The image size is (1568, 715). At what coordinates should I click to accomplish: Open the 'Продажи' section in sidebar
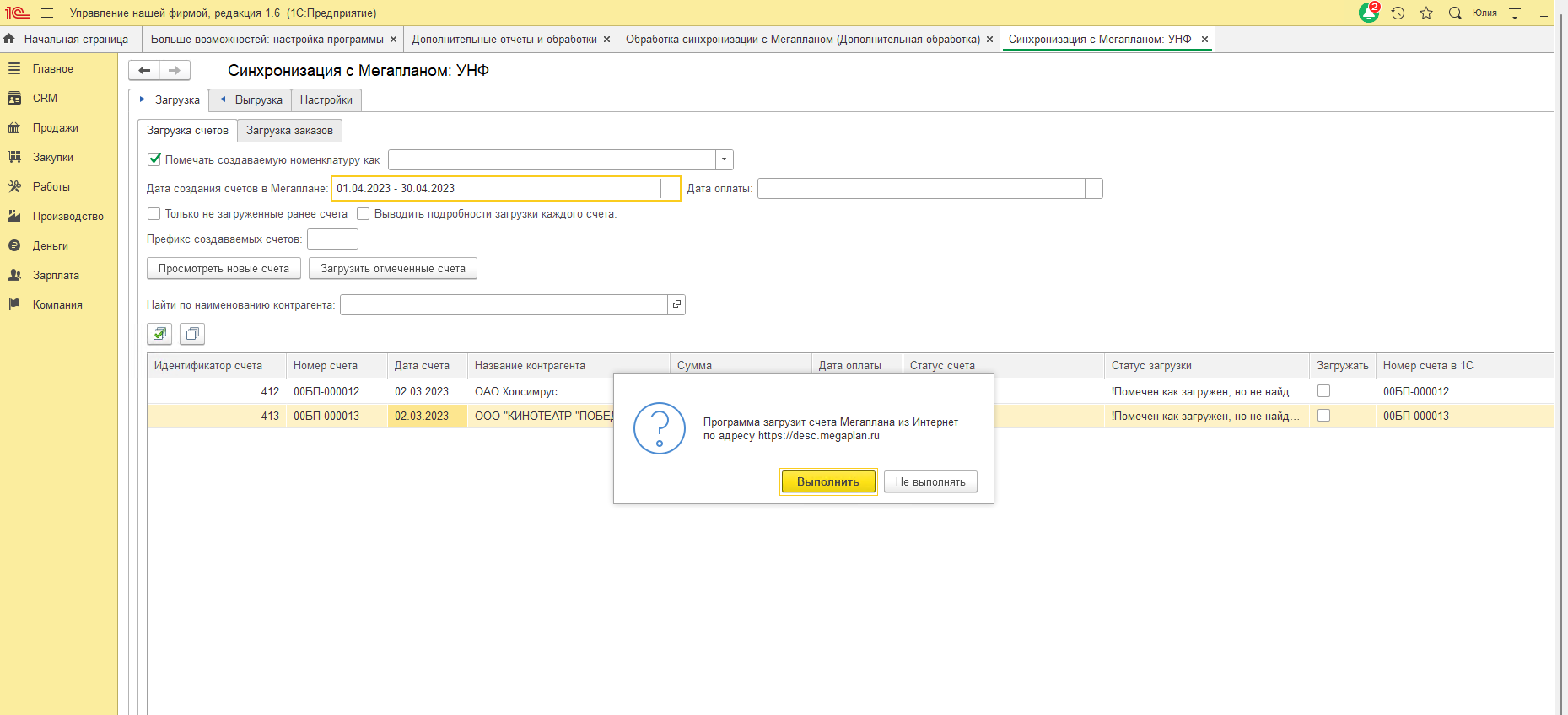tap(55, 128)
